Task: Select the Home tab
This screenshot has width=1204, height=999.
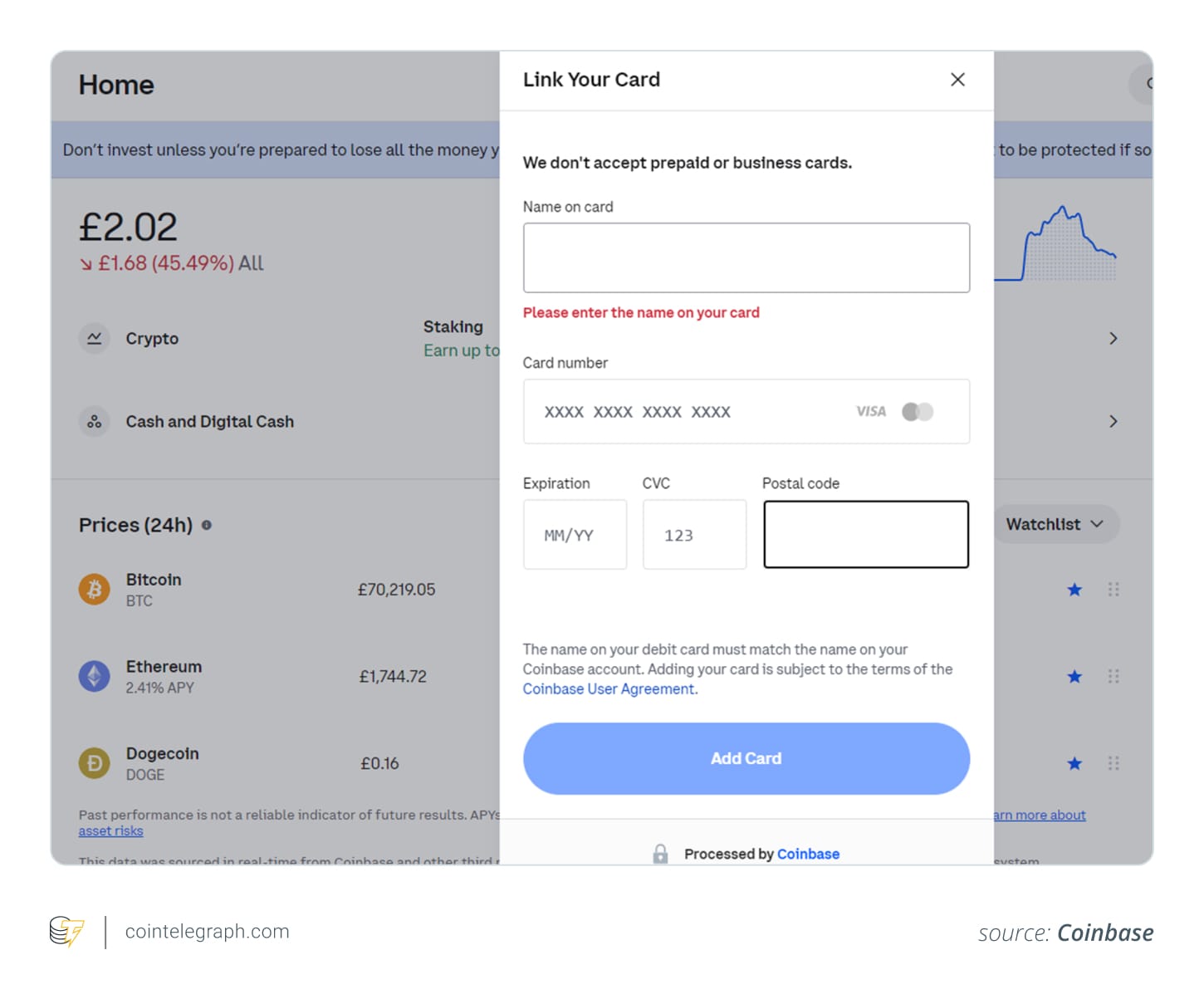Action: click(x=116, y=84)
